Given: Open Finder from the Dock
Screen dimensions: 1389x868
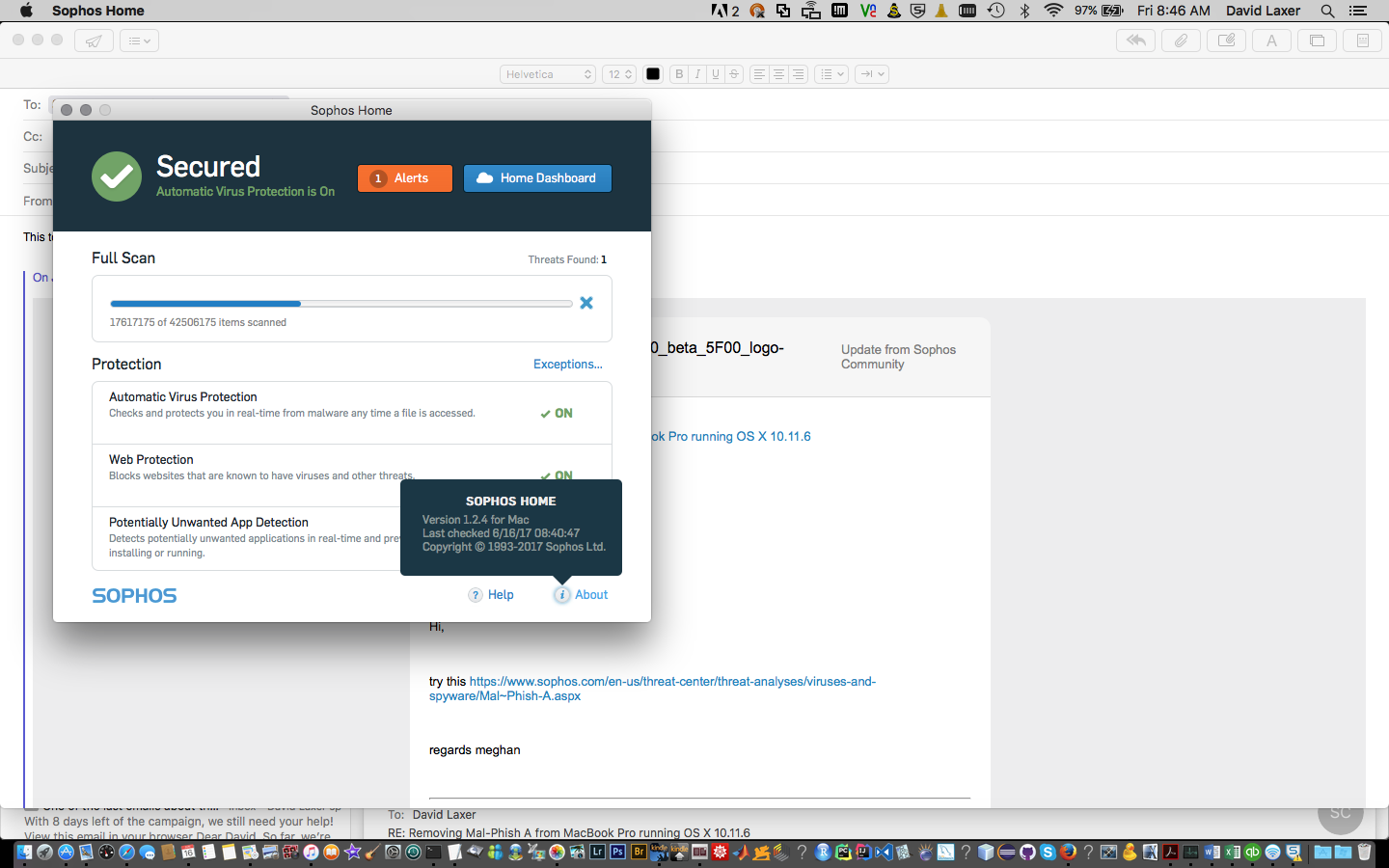Looking at the screenshot, I should [24, 852].
